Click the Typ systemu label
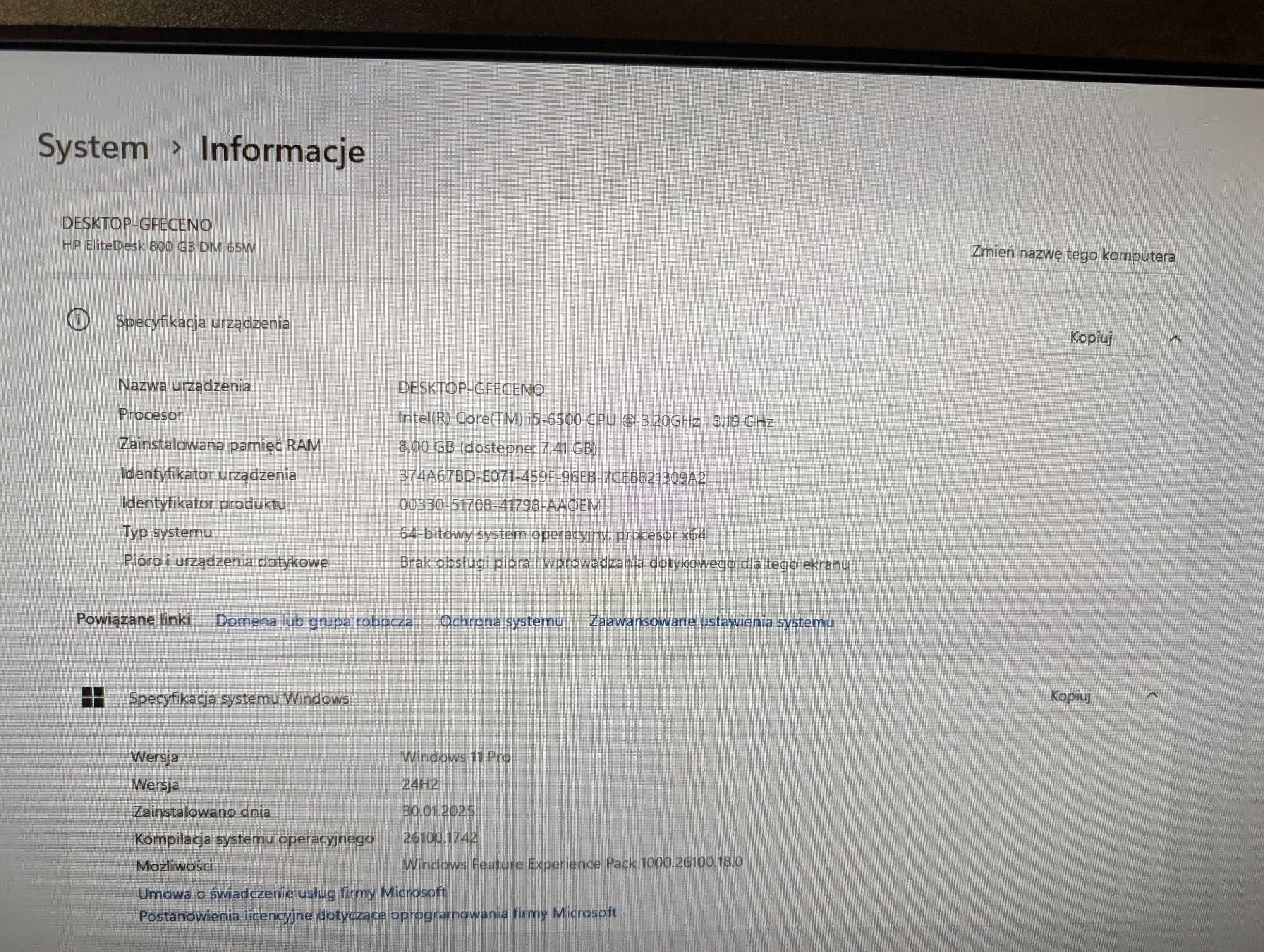Image resolution: width=1264 pixels, height=952 pixels. (167, 532)
